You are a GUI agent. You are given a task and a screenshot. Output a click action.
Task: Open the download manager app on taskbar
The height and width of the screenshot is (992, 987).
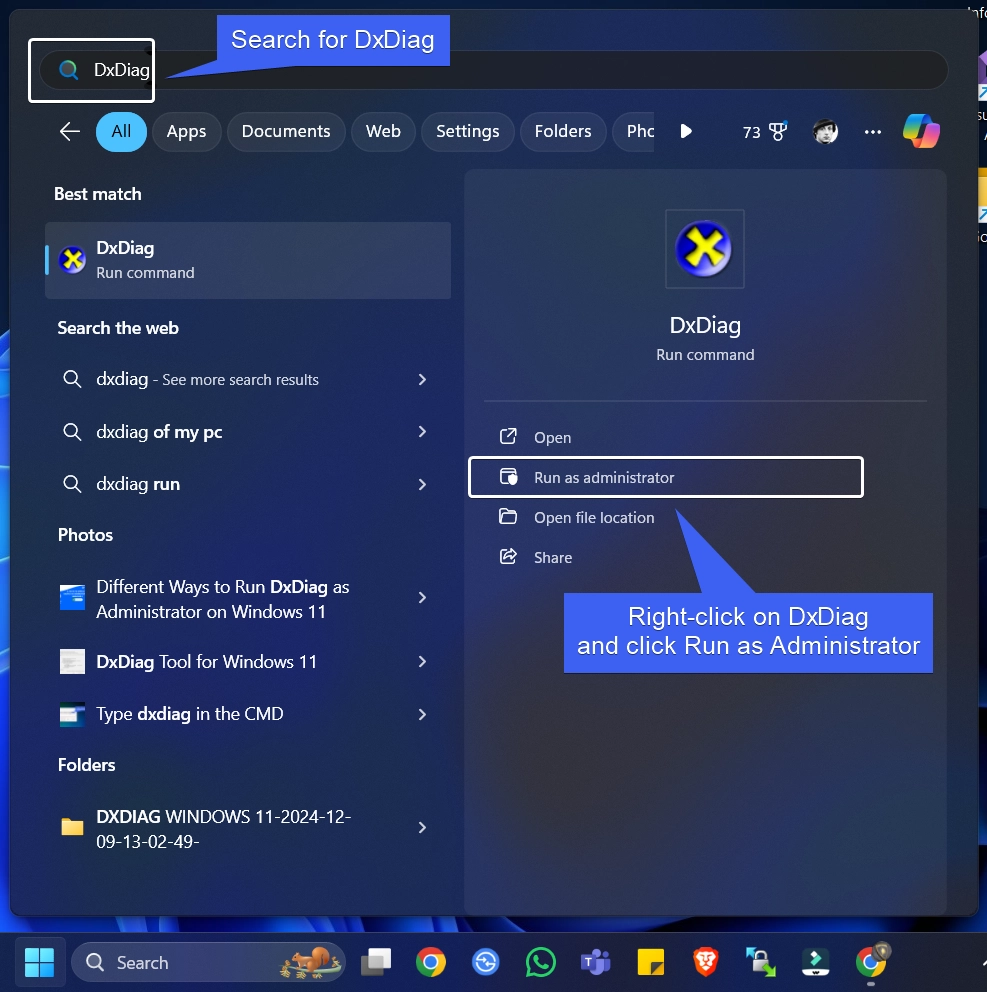tap(816, 962)
